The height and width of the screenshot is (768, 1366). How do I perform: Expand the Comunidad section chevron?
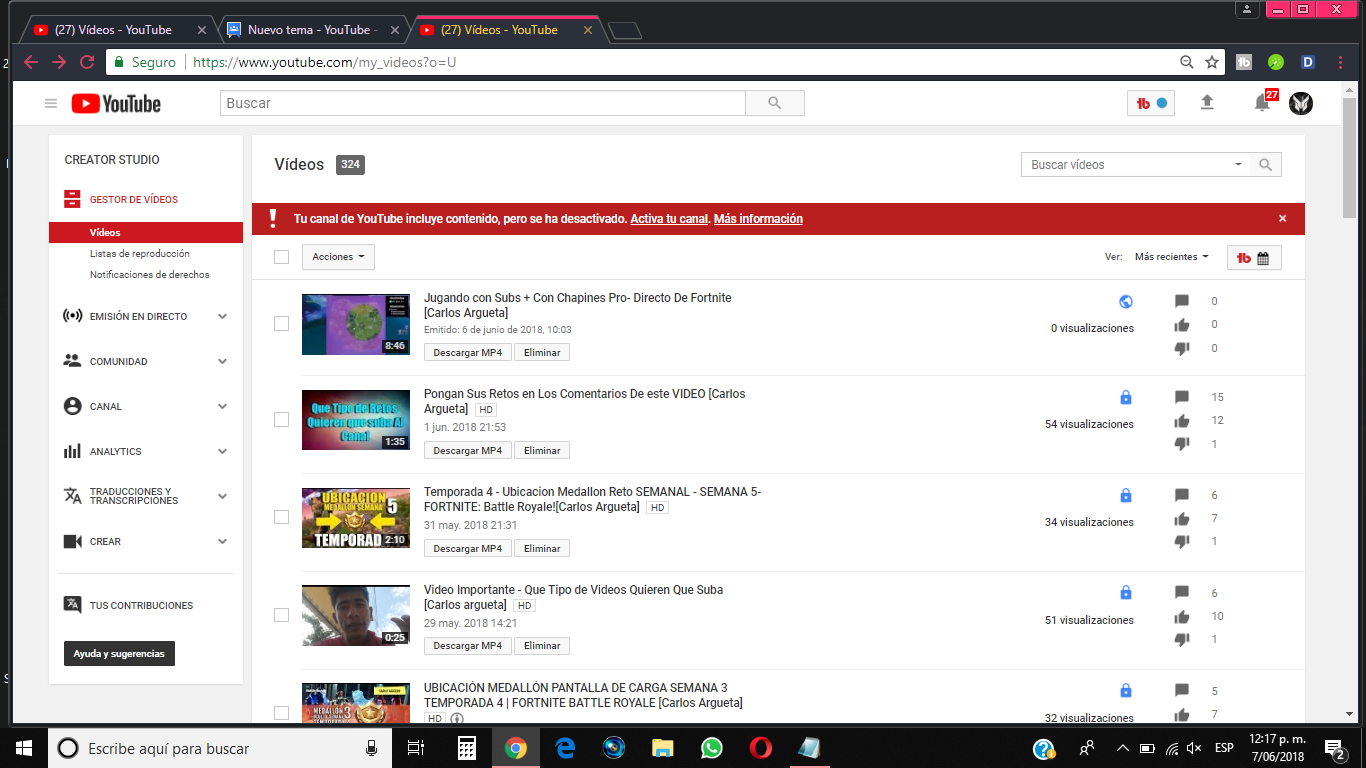222,361
